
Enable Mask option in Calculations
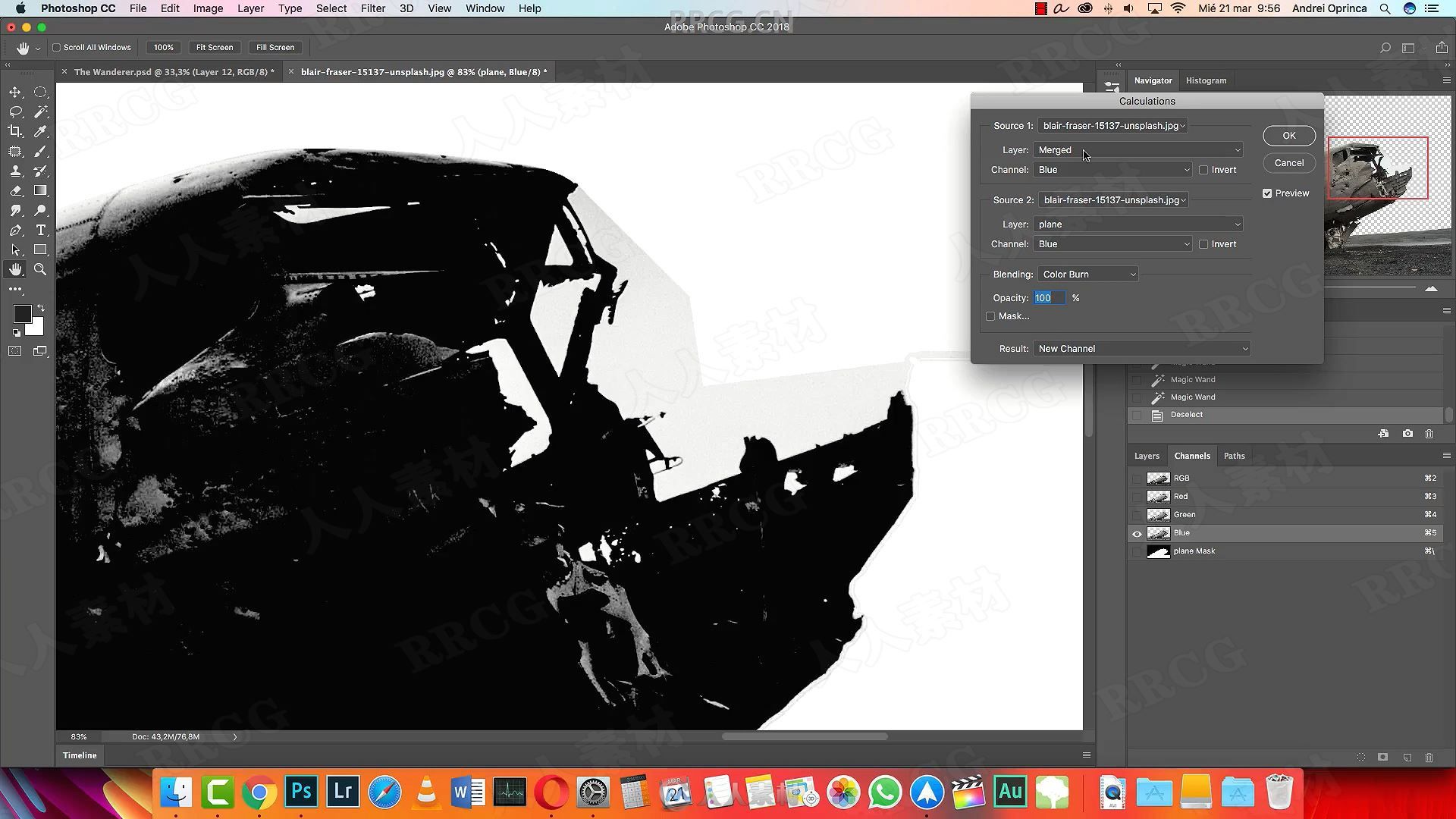click(x=991, y=316)
